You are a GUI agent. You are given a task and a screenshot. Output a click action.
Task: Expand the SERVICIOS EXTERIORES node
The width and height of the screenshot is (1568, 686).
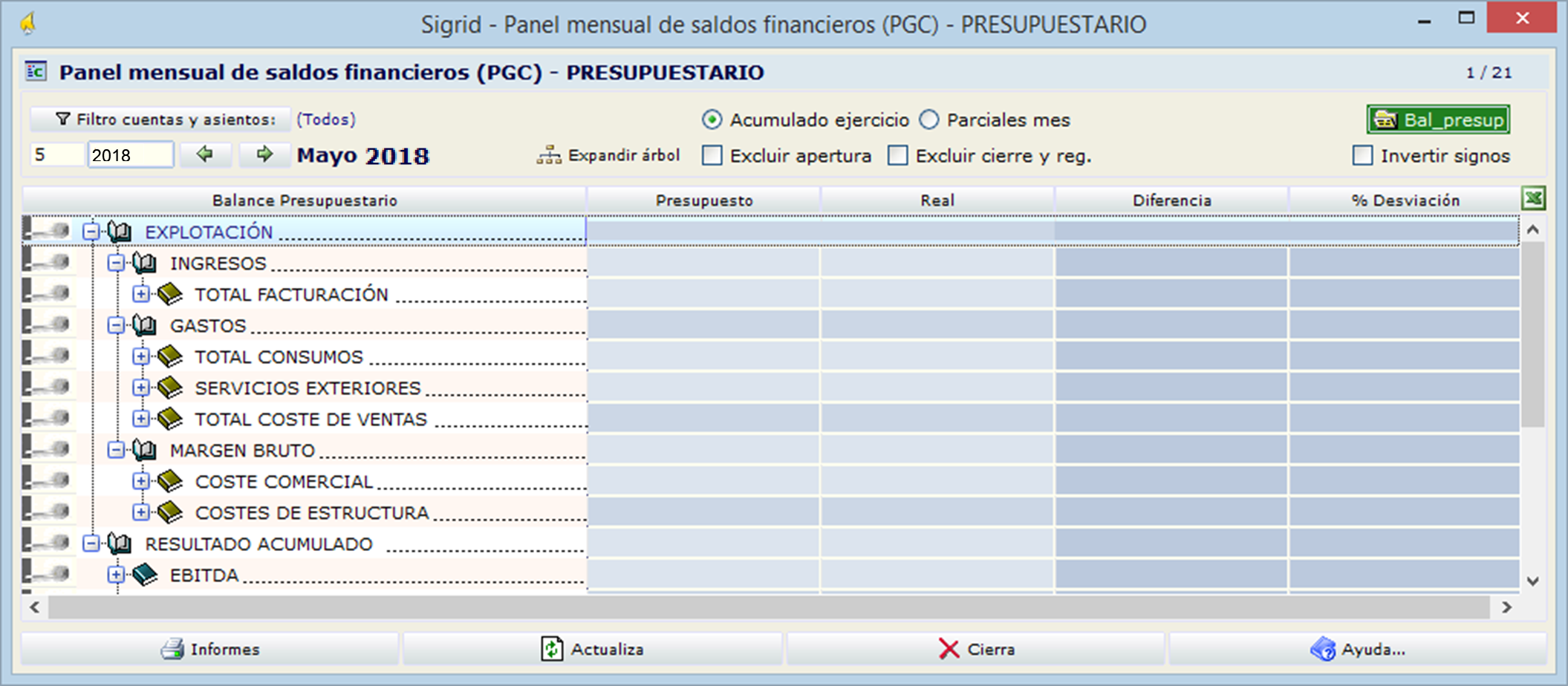(141, 388)
